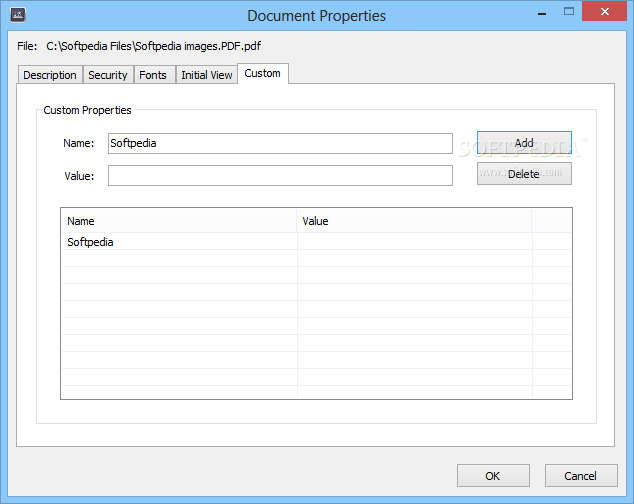Switch to the Description tab
Screen dimensions: 634x504
(x=50, y=75)
